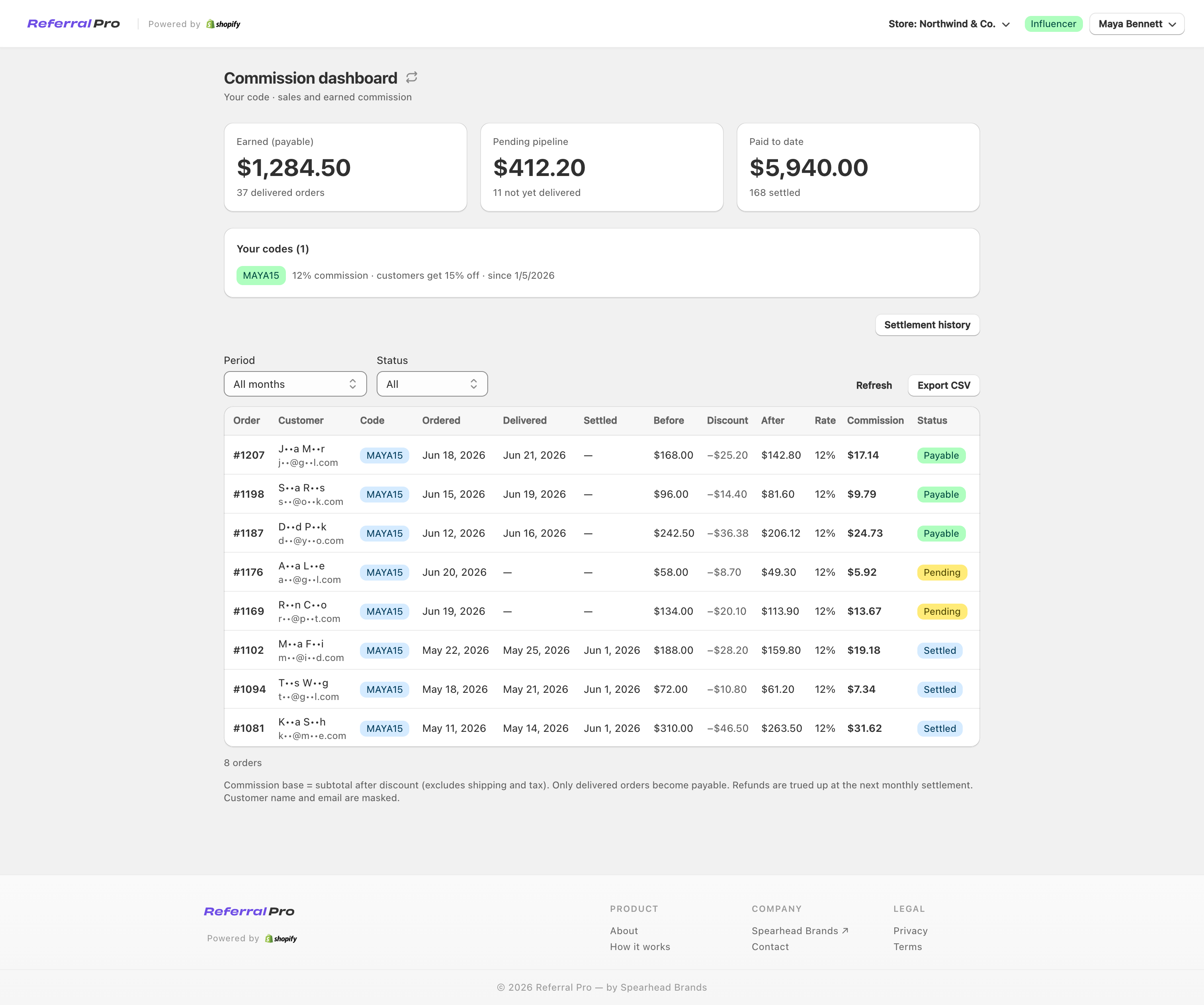1204x1005 pixels.
Task: Click the Influencer role badge
Action: point(1053,23)
